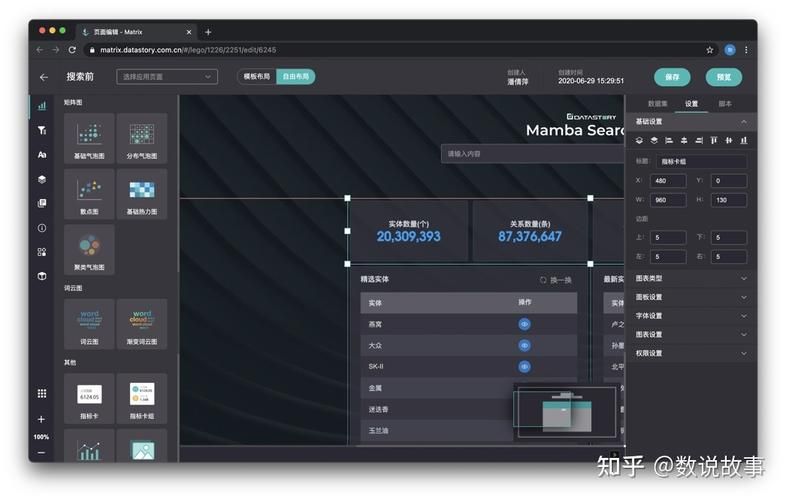The height and width of the screenshot is (500, 786).
Task: Click the H height field showing 130
Action: coord(729,200)
